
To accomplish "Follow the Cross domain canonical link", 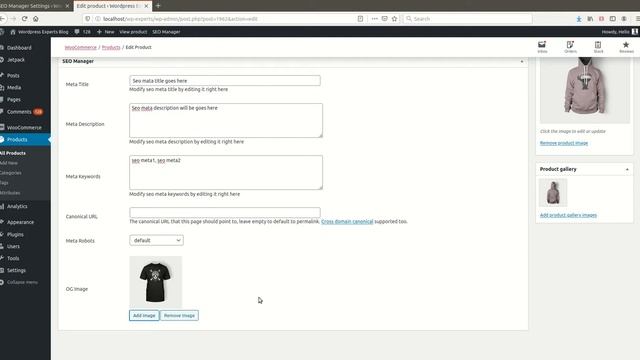I will (347, 222).
